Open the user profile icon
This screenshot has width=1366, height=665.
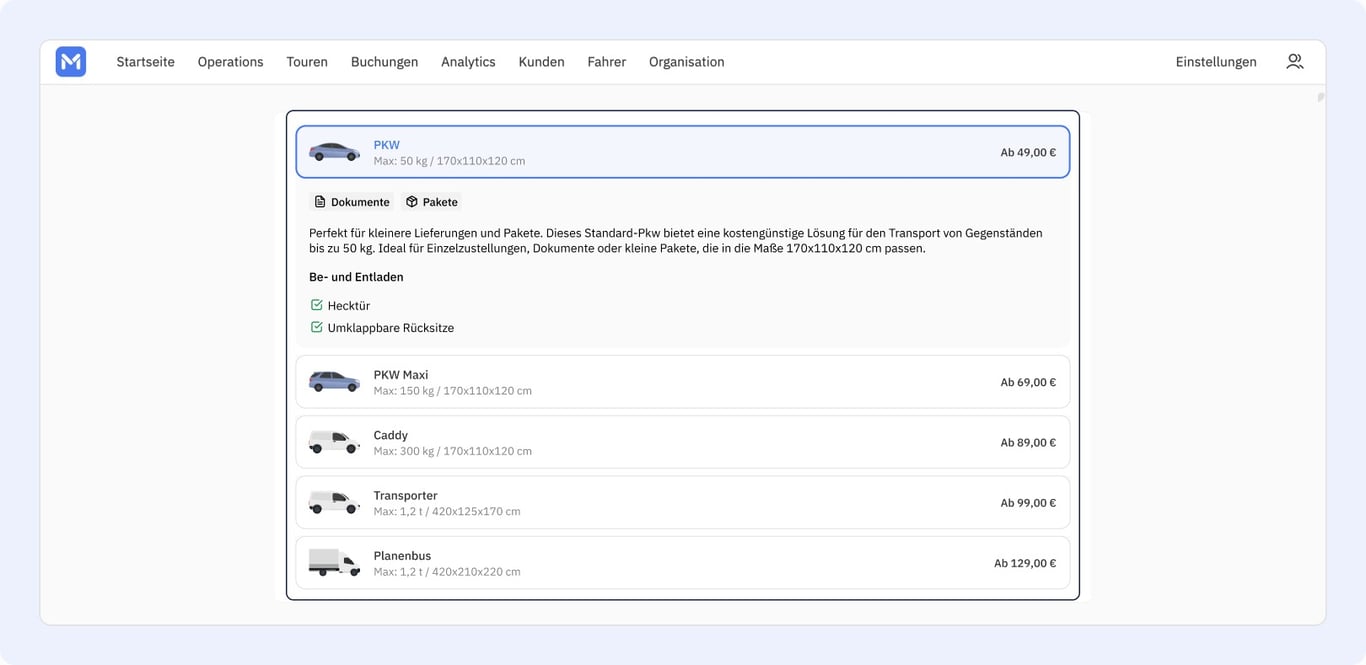click(1294, 62)
